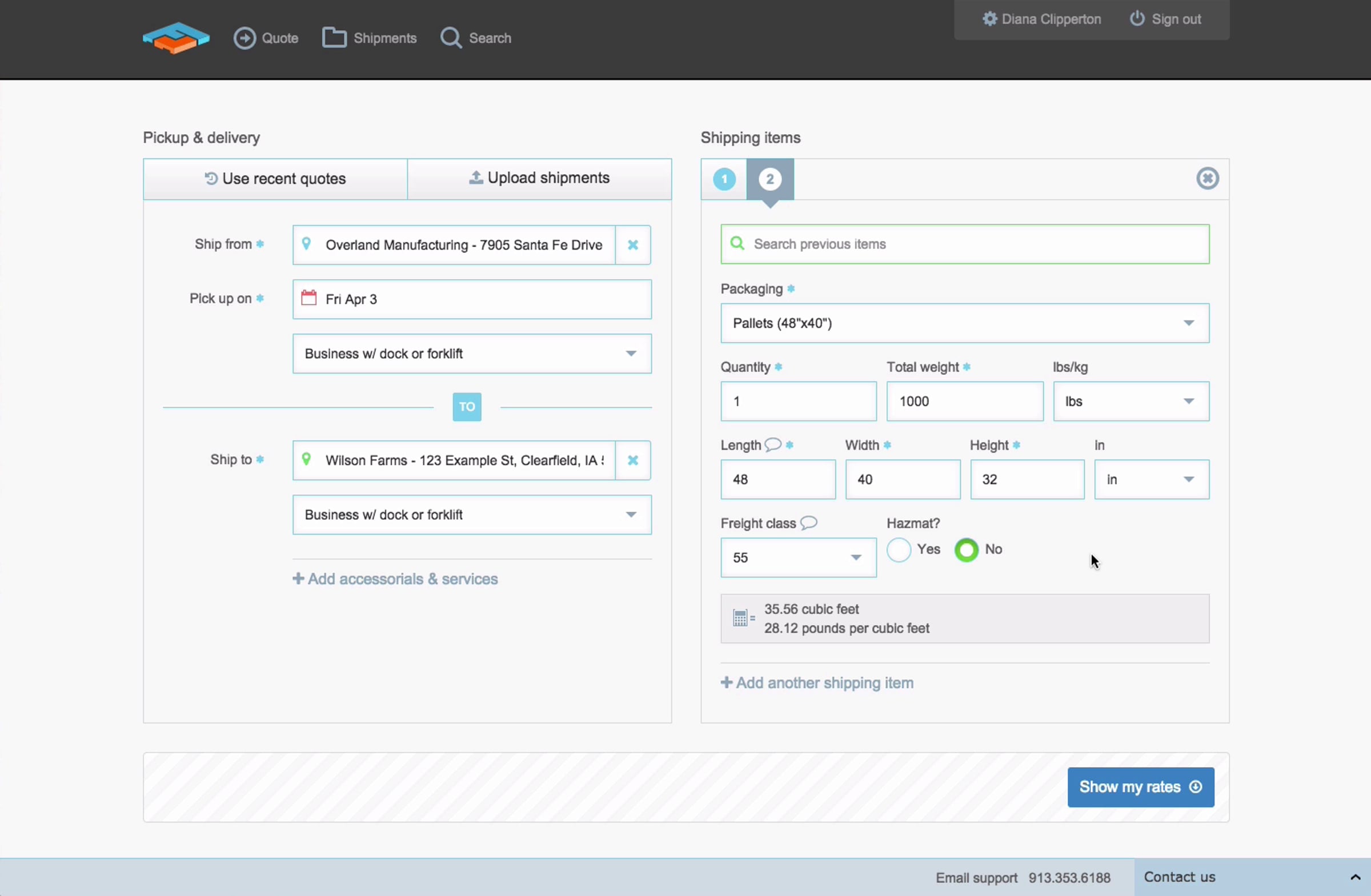
Task: Clear the Ship to address field
Action: pyautogui.click(x=632, y=460)
